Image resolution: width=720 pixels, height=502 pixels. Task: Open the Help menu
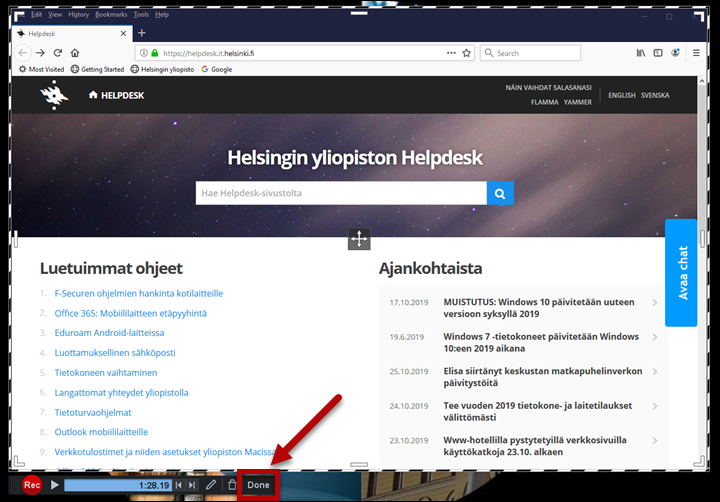click(162, 15)
